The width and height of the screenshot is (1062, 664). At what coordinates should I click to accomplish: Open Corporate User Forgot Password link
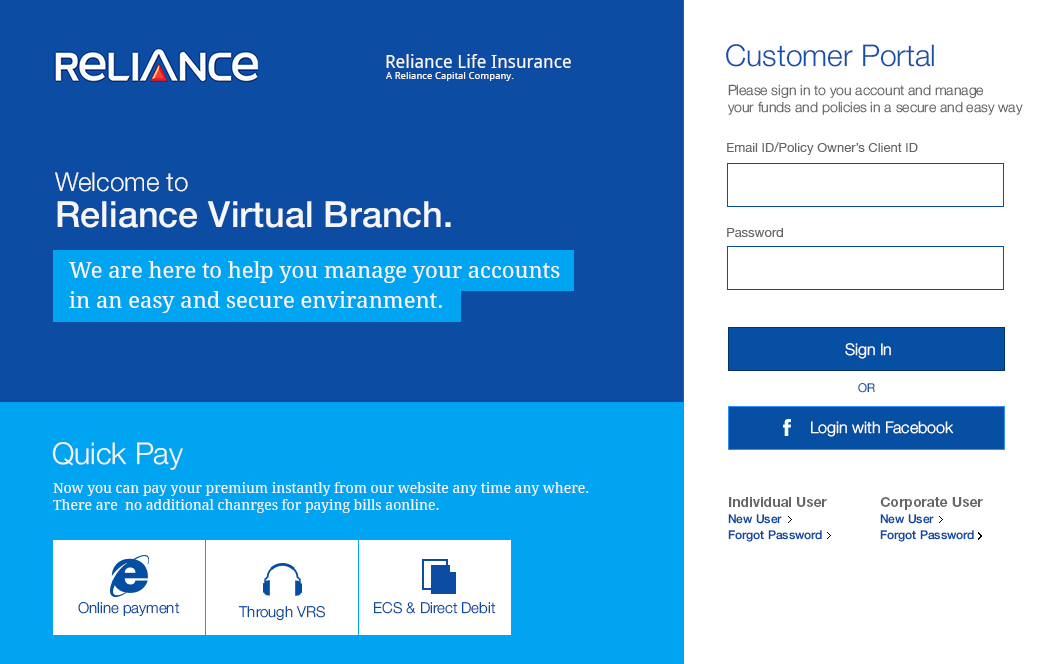click(x=927, y=535)
